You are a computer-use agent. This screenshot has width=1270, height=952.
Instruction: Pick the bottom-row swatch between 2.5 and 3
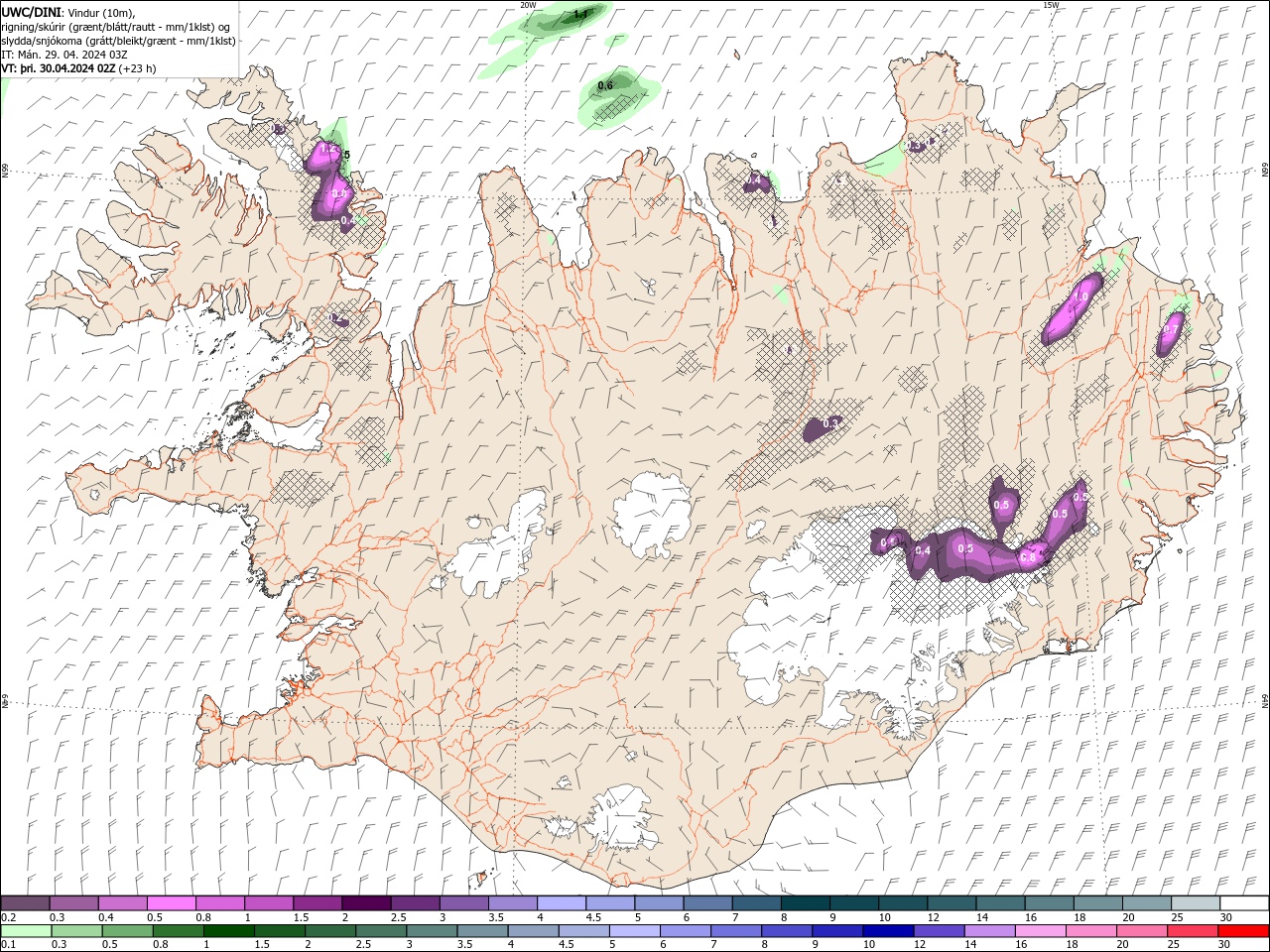(x=383, y=931)
